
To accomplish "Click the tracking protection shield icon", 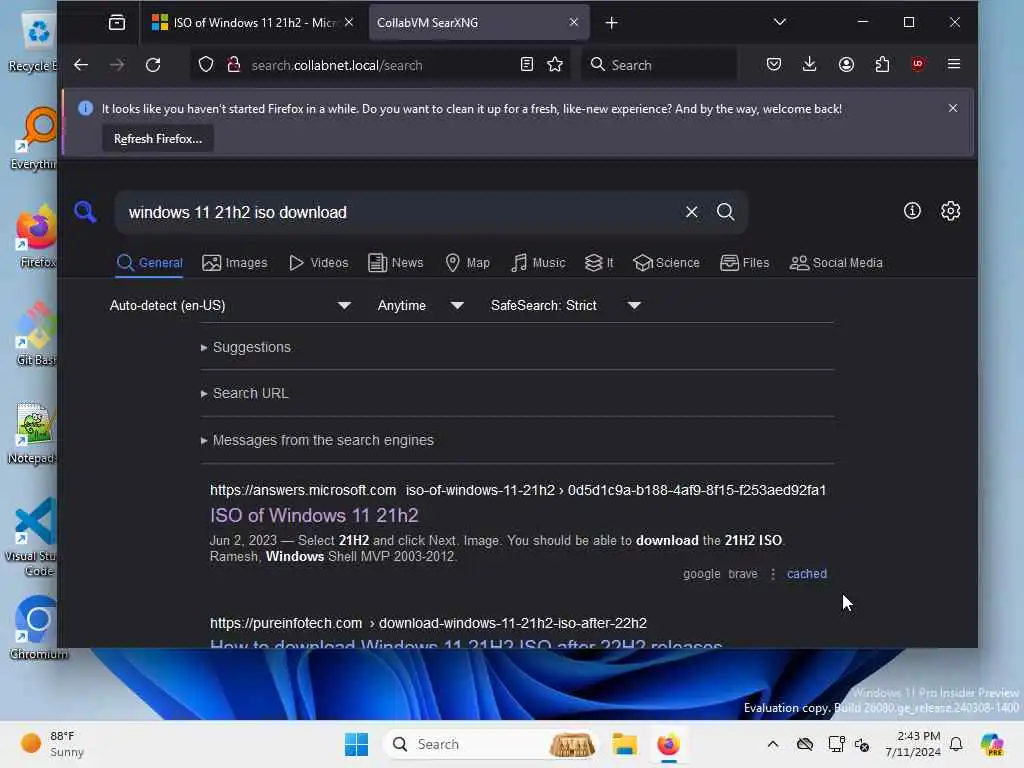I will [206, 65].
